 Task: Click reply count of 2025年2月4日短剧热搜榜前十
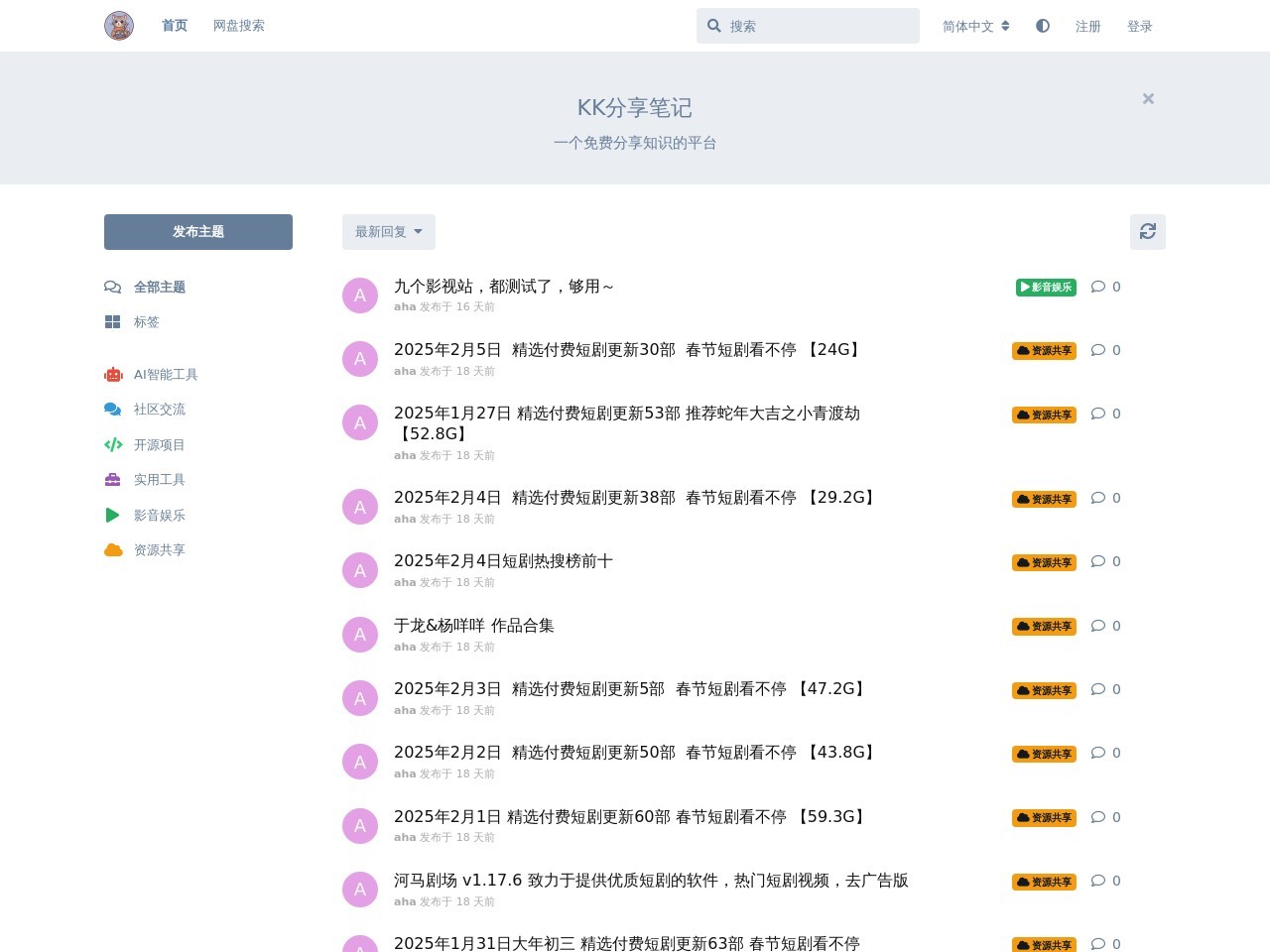[1105, 561]
